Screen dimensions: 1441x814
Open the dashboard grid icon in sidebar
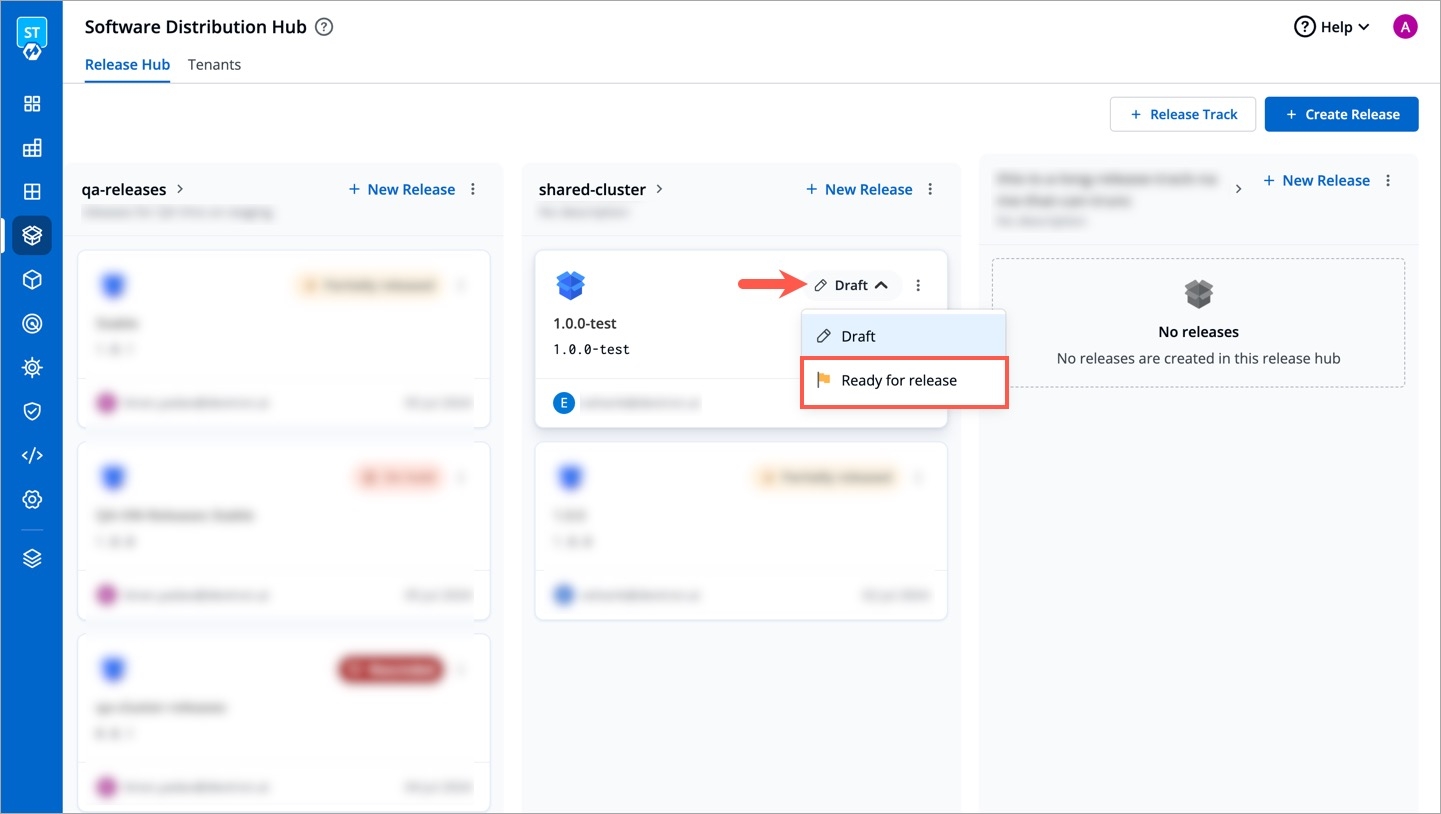(32, 104)
